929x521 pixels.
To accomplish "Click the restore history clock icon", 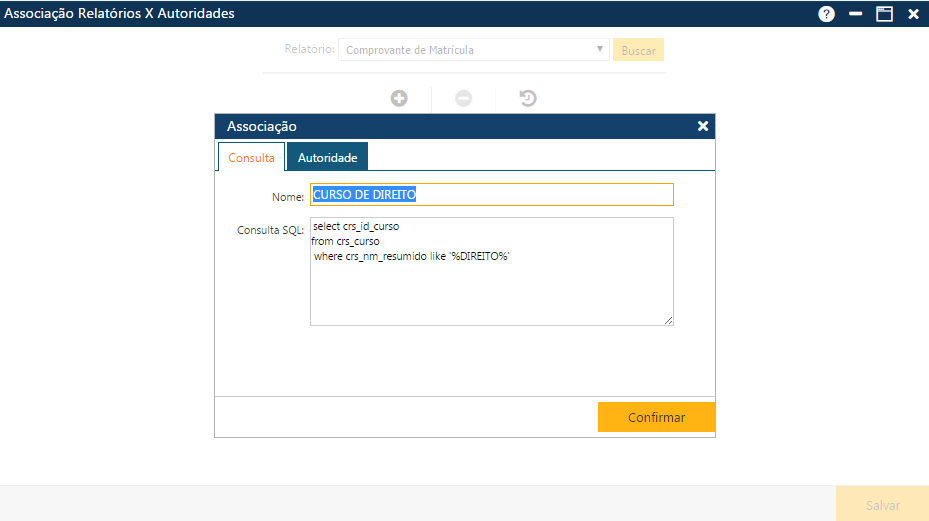I will [x=528, y=98].
